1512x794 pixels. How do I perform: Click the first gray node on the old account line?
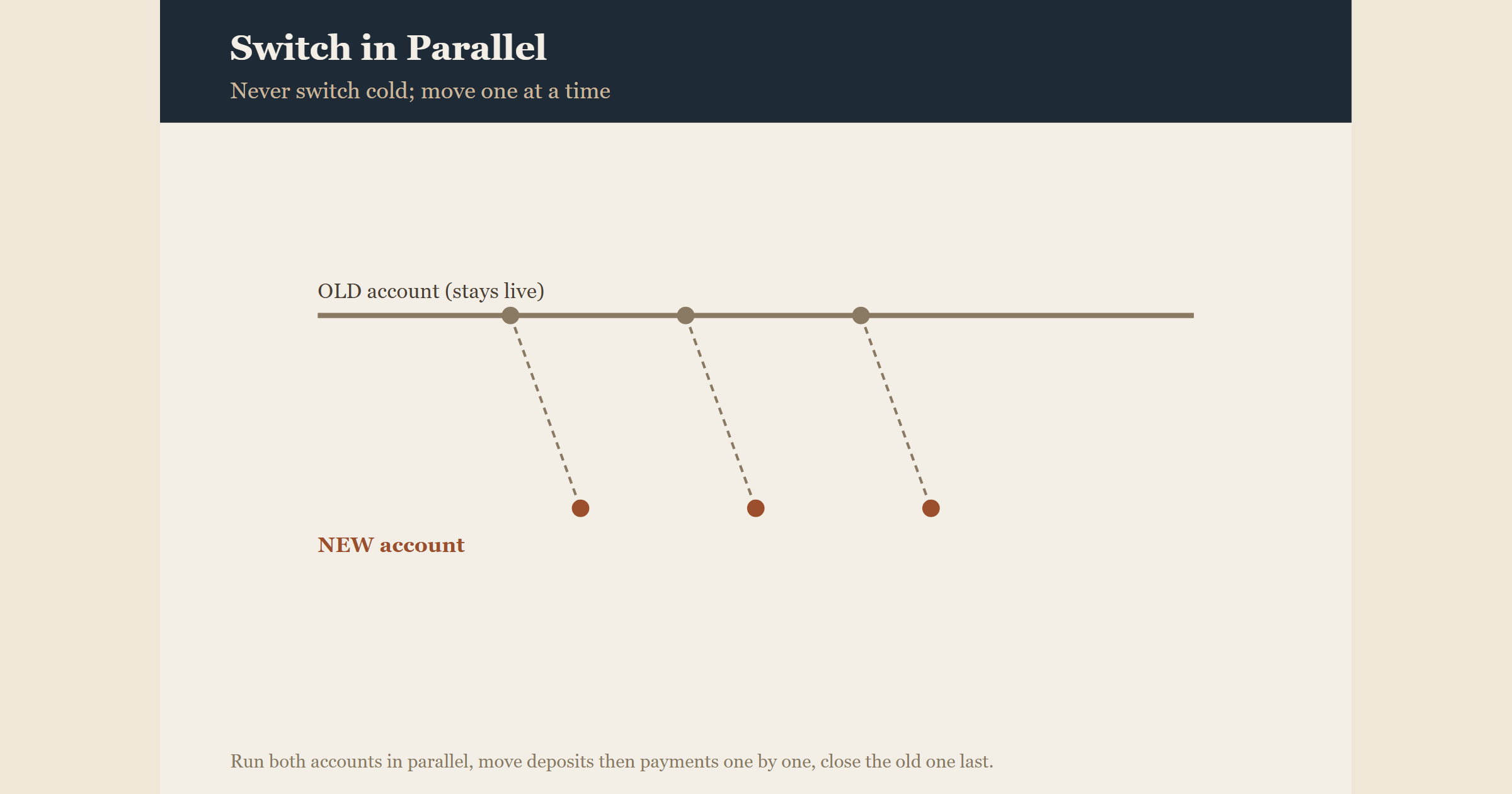(510, 315)
